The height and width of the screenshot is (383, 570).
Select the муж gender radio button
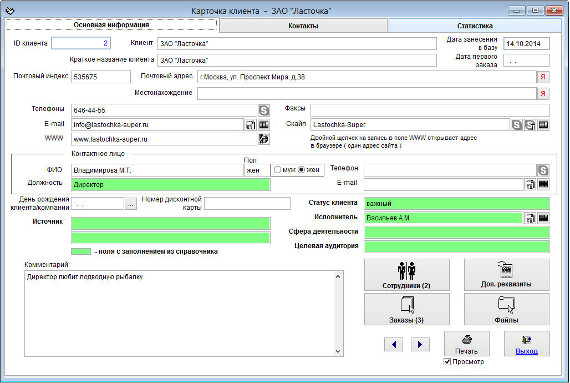[277, 170]
